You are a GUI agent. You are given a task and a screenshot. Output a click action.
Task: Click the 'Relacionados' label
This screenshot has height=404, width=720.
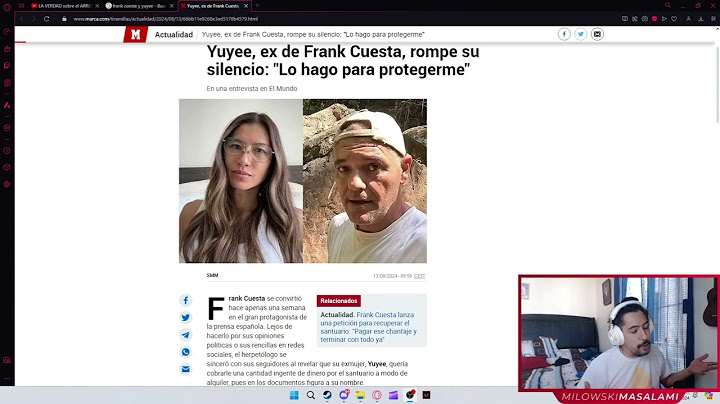(338, 301)
